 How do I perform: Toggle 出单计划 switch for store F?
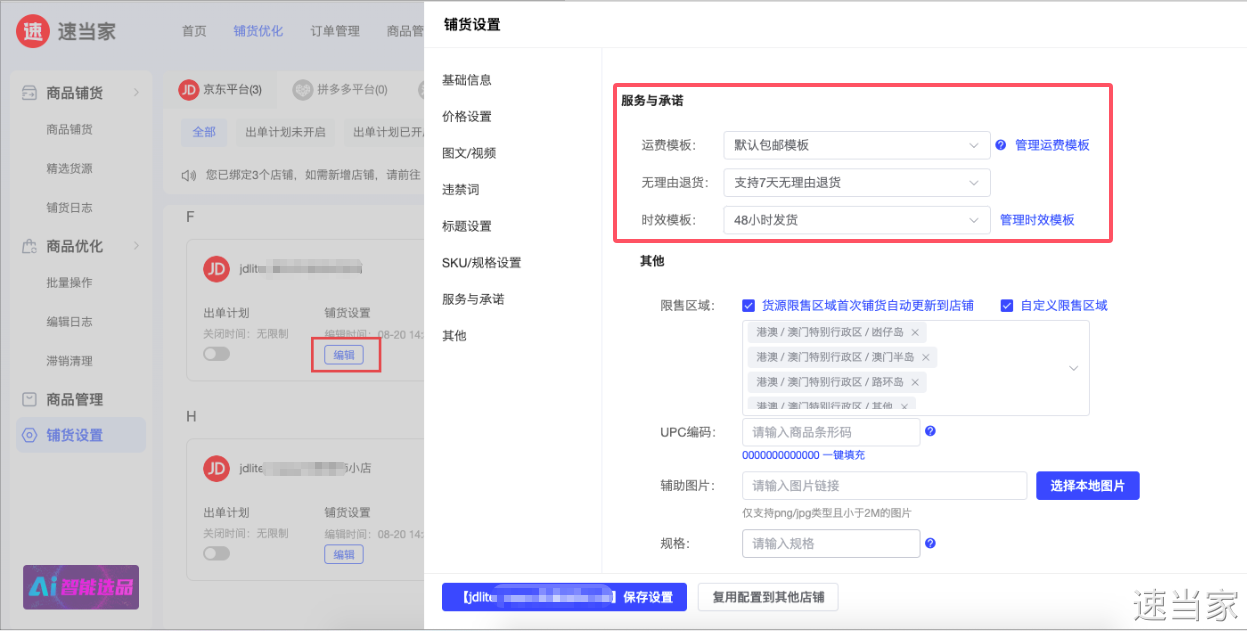(216, 354)
